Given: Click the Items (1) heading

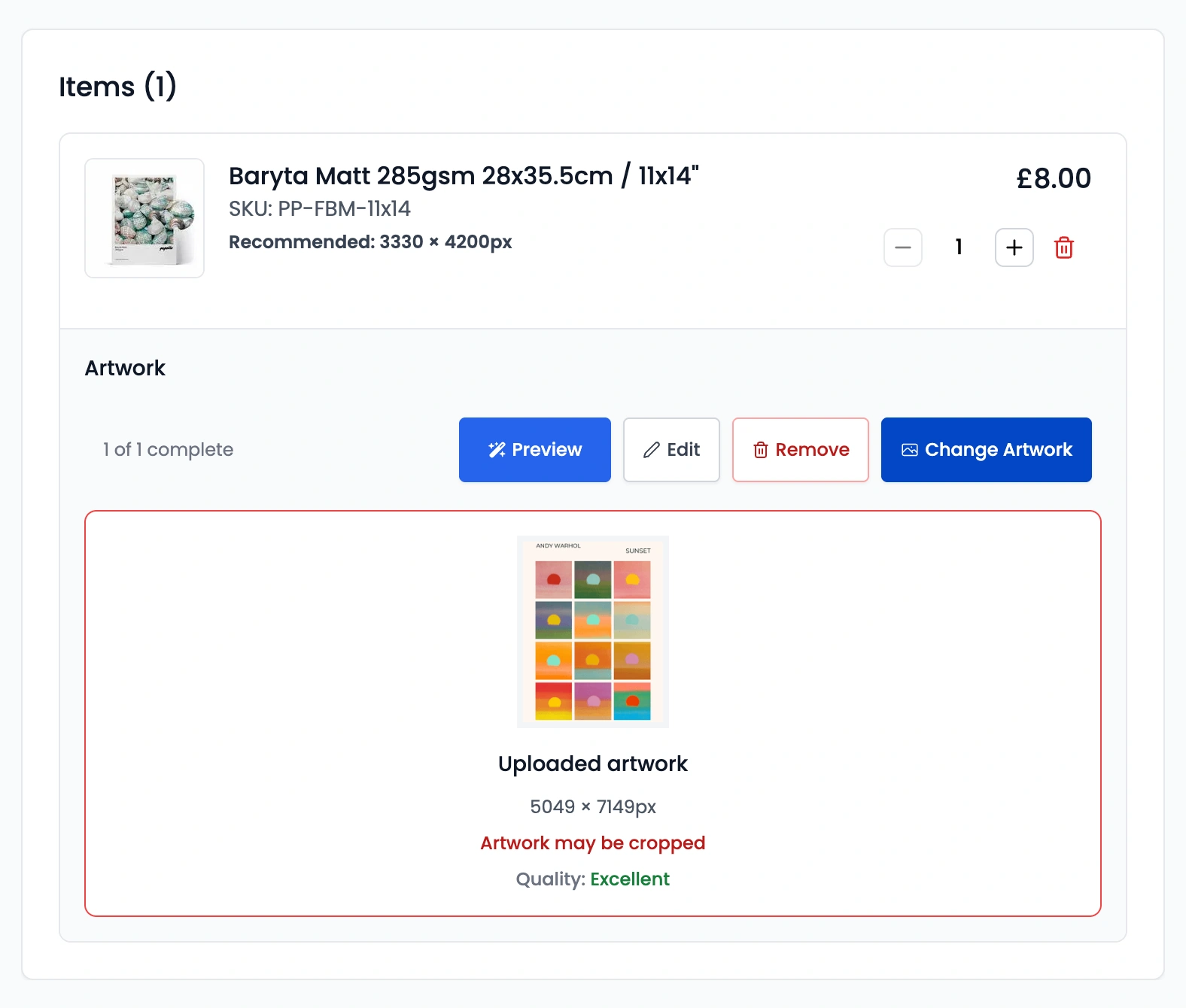Looking at the screenshot, I should tap(117, 87).
